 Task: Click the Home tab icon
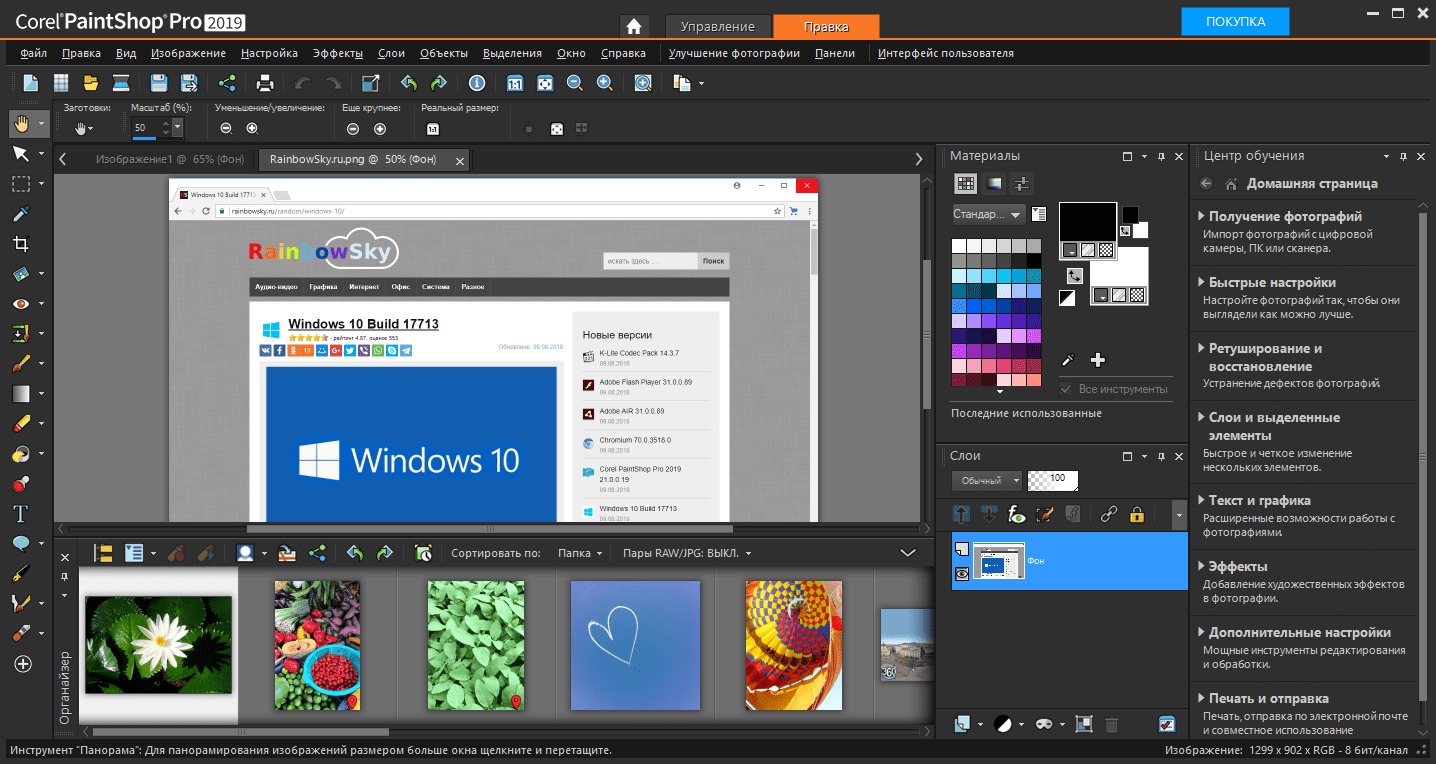634,26
